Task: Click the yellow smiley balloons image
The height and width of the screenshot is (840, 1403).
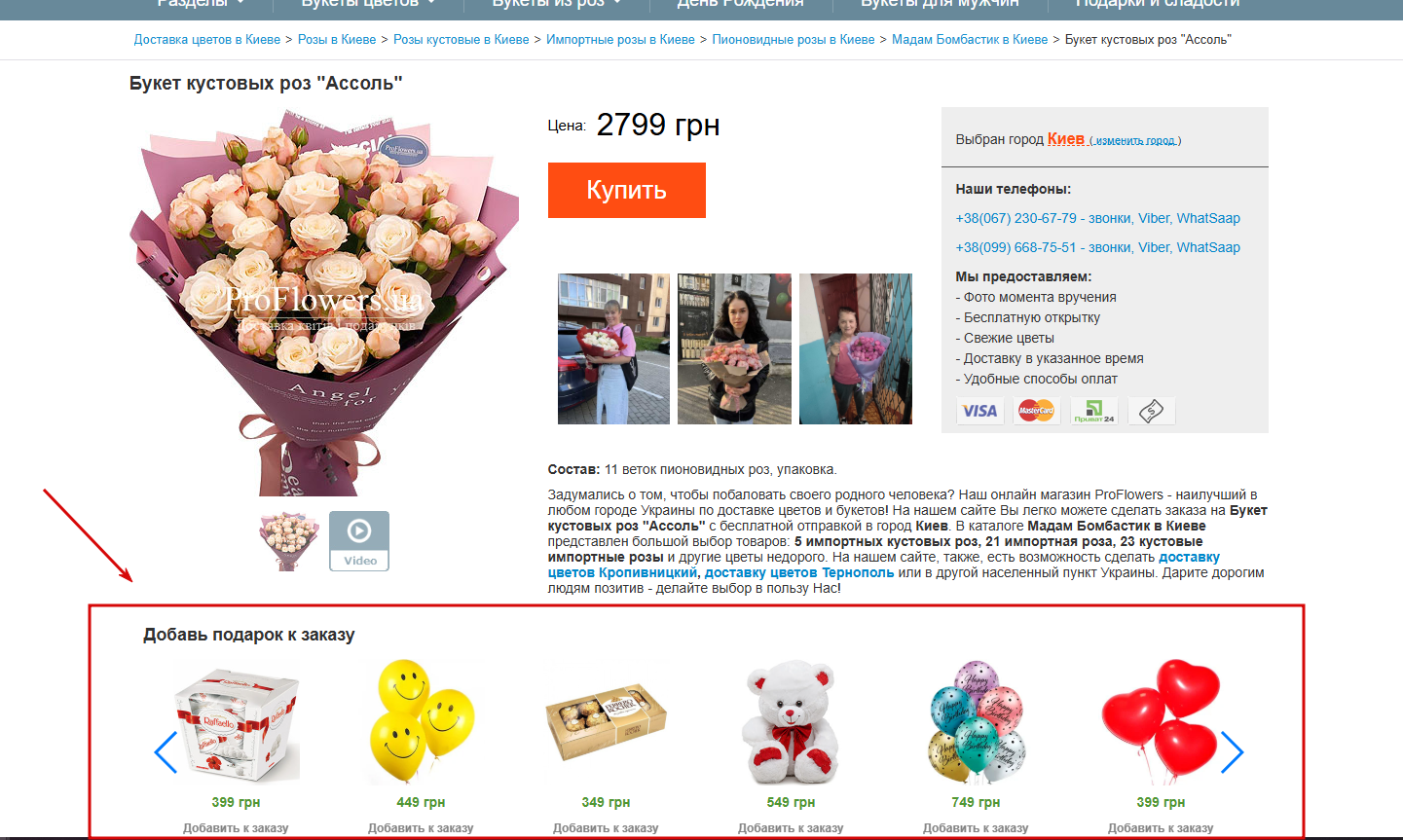Action: pyautogui.click(x=421, y=722)
